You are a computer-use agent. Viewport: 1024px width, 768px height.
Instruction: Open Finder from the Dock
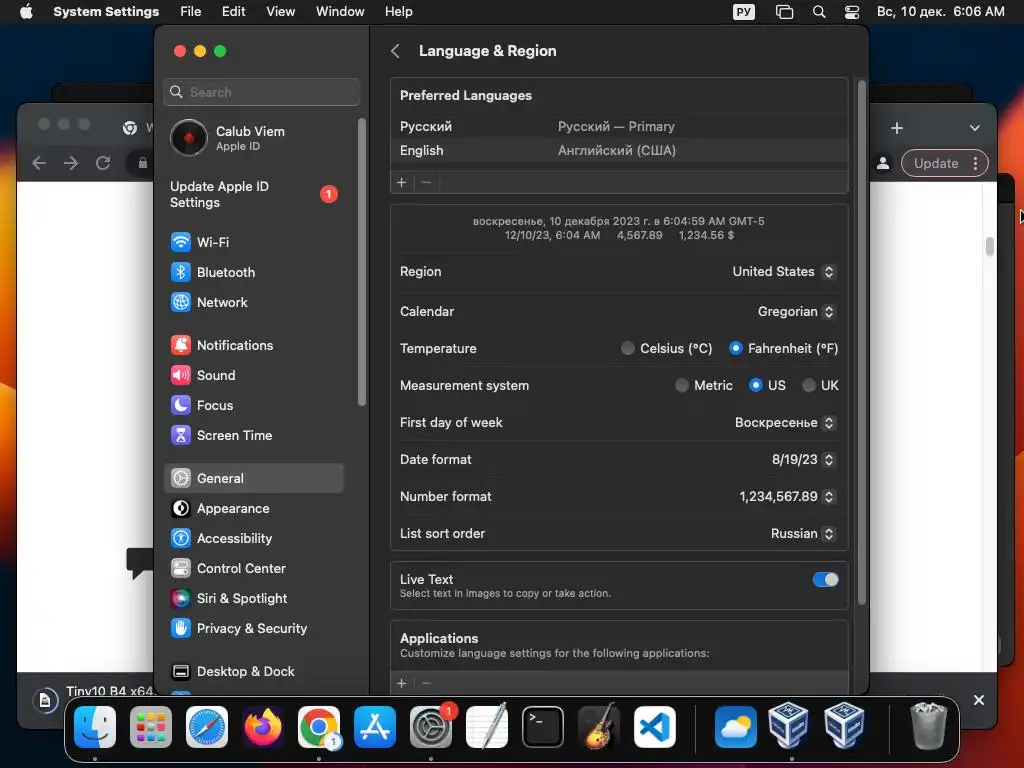tap(95, 728)
